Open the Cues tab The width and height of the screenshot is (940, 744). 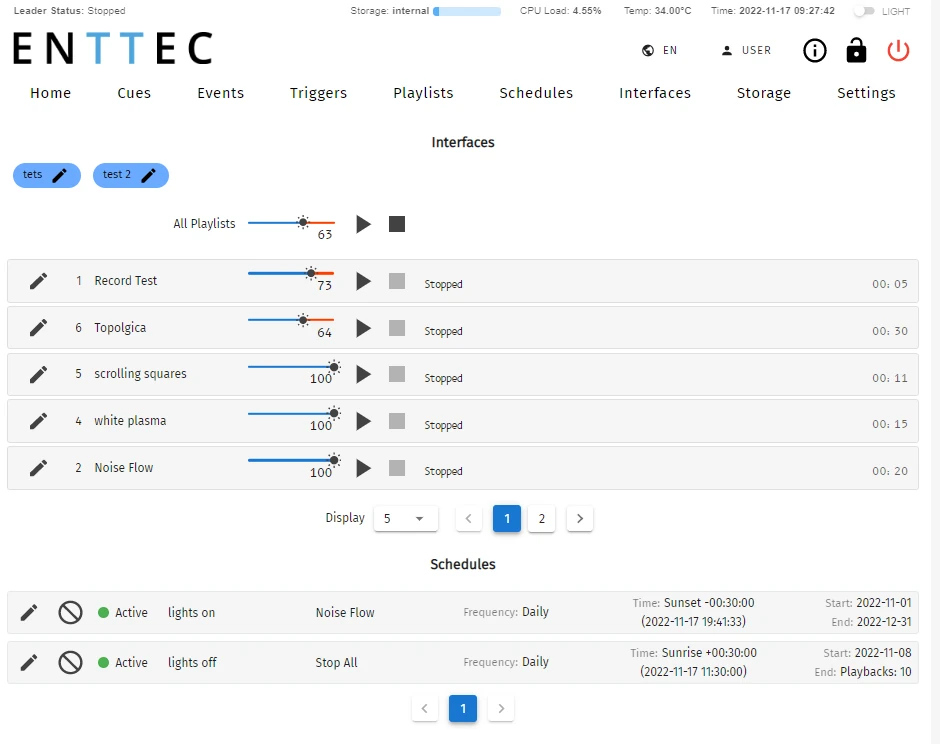coord(134,93)
